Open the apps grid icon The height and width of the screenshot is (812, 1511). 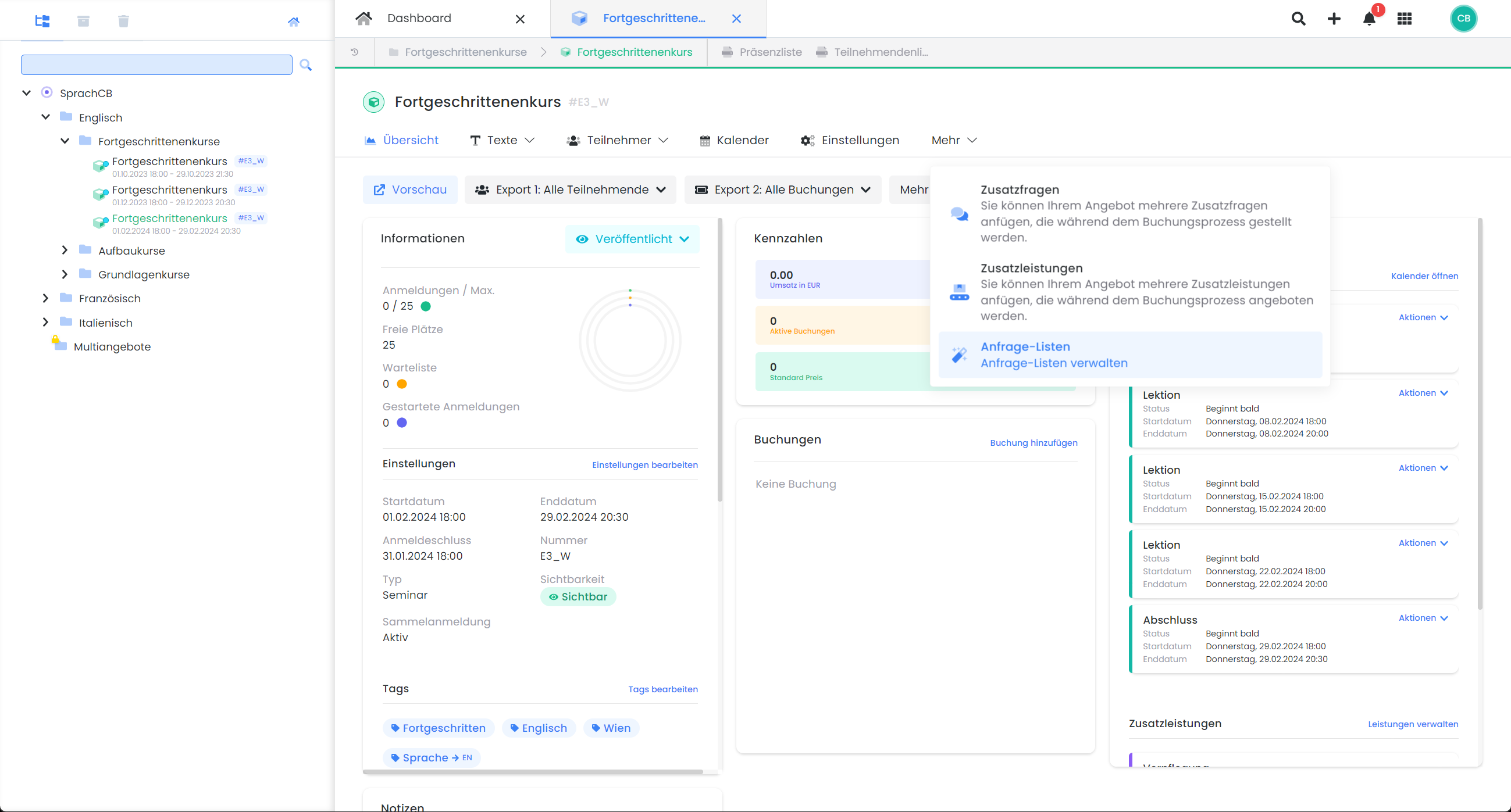pyautogui.click(x=1404, y=19)
